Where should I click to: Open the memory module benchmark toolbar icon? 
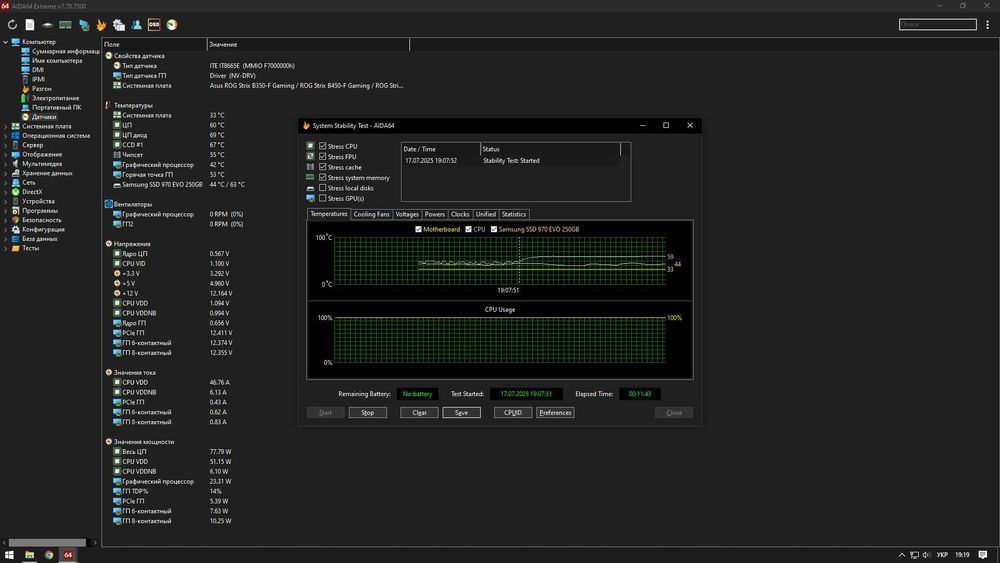[65, 24]
